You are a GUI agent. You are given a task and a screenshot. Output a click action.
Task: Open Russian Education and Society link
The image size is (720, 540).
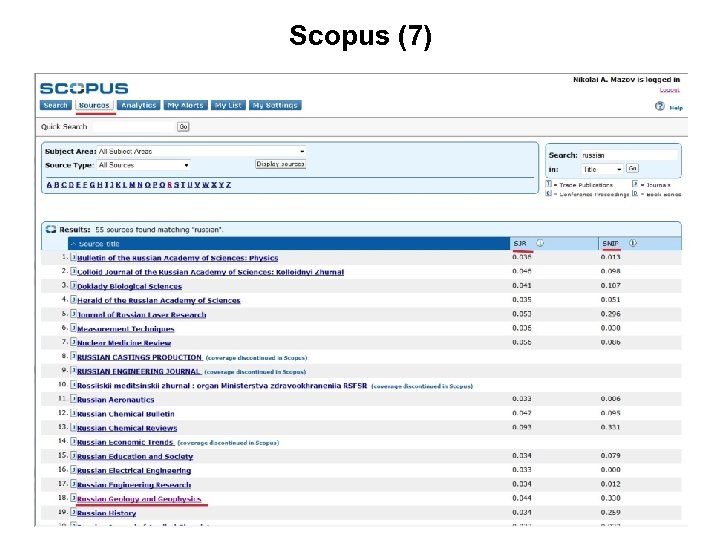click(135, 457)
